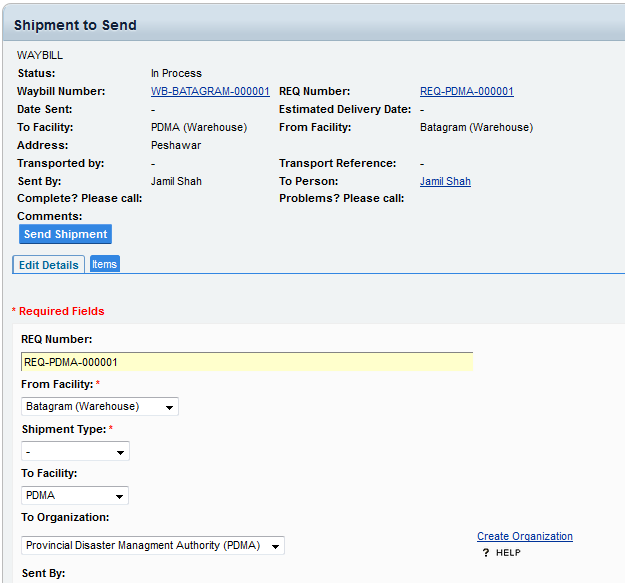
Task: Open the To Organization dropdown
Action: click(x=153, y=546)
